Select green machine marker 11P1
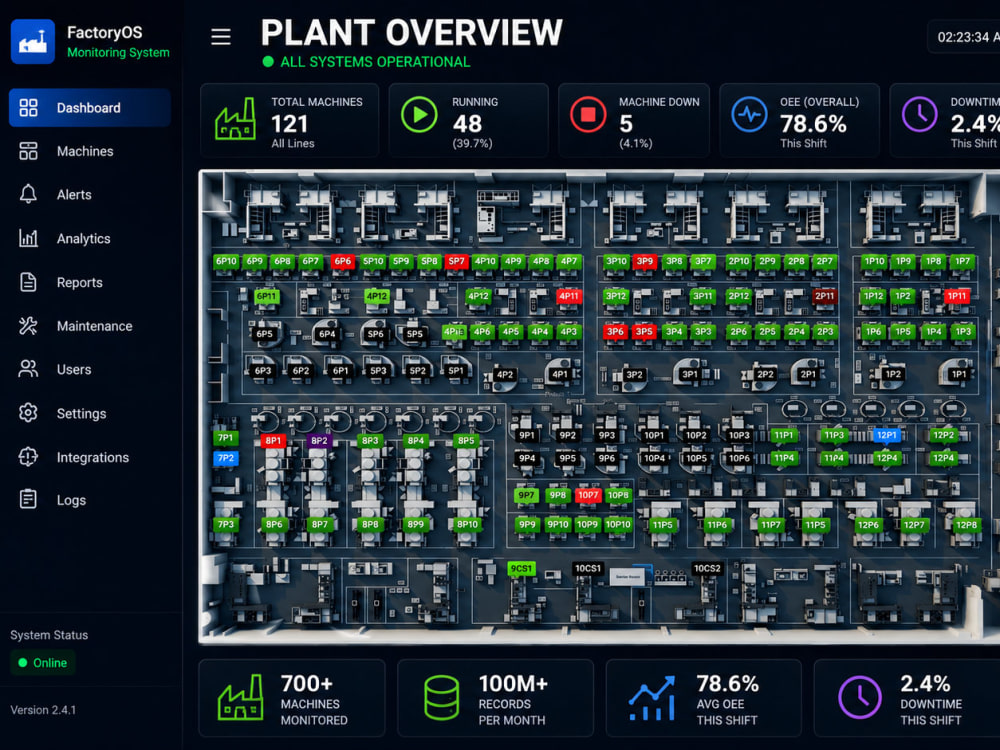 784,435
